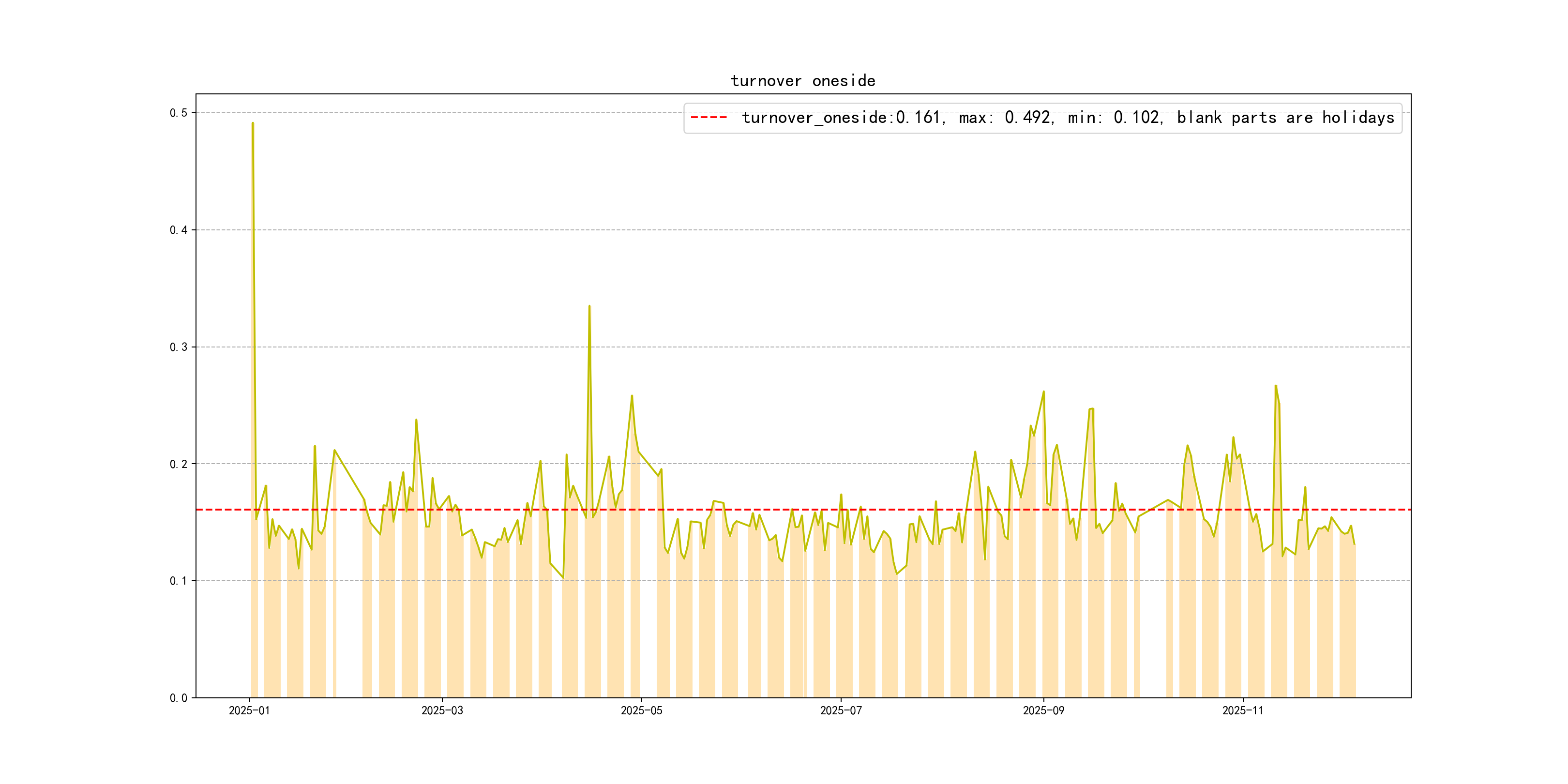Click the tall April spike peak near 0.33
Viewport: 1568px width, 784px height.
[589, 306]
